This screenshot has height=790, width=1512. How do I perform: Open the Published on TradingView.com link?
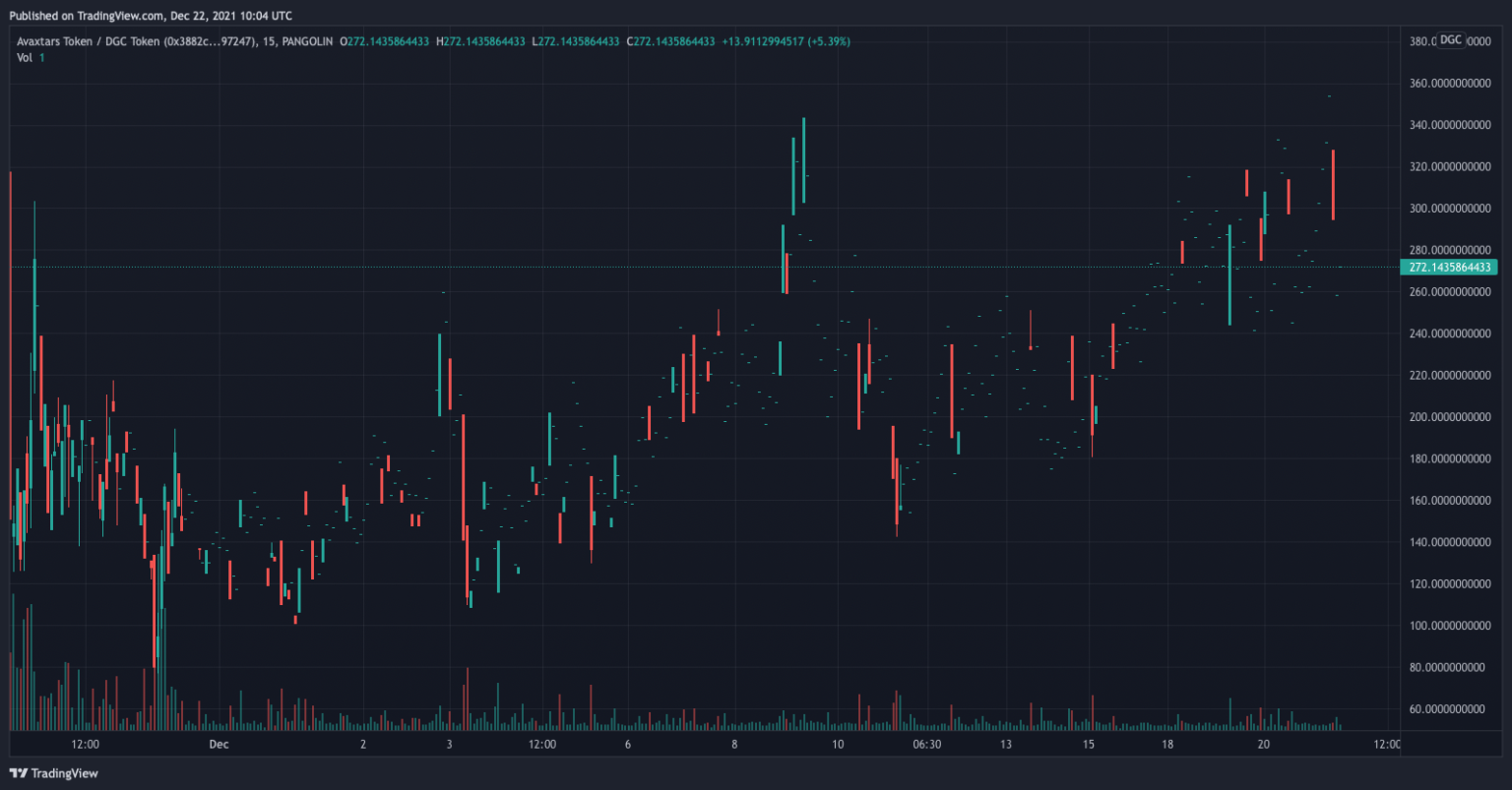point(150,16)
